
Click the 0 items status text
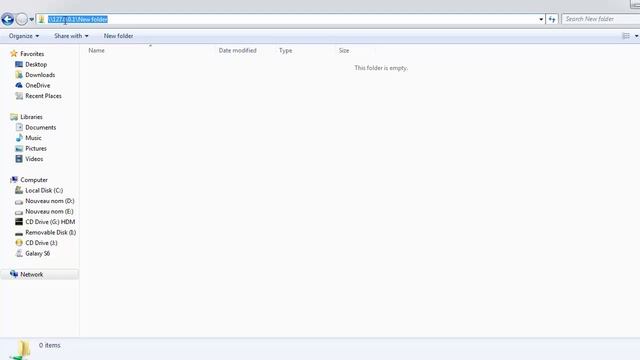[50, 345]
